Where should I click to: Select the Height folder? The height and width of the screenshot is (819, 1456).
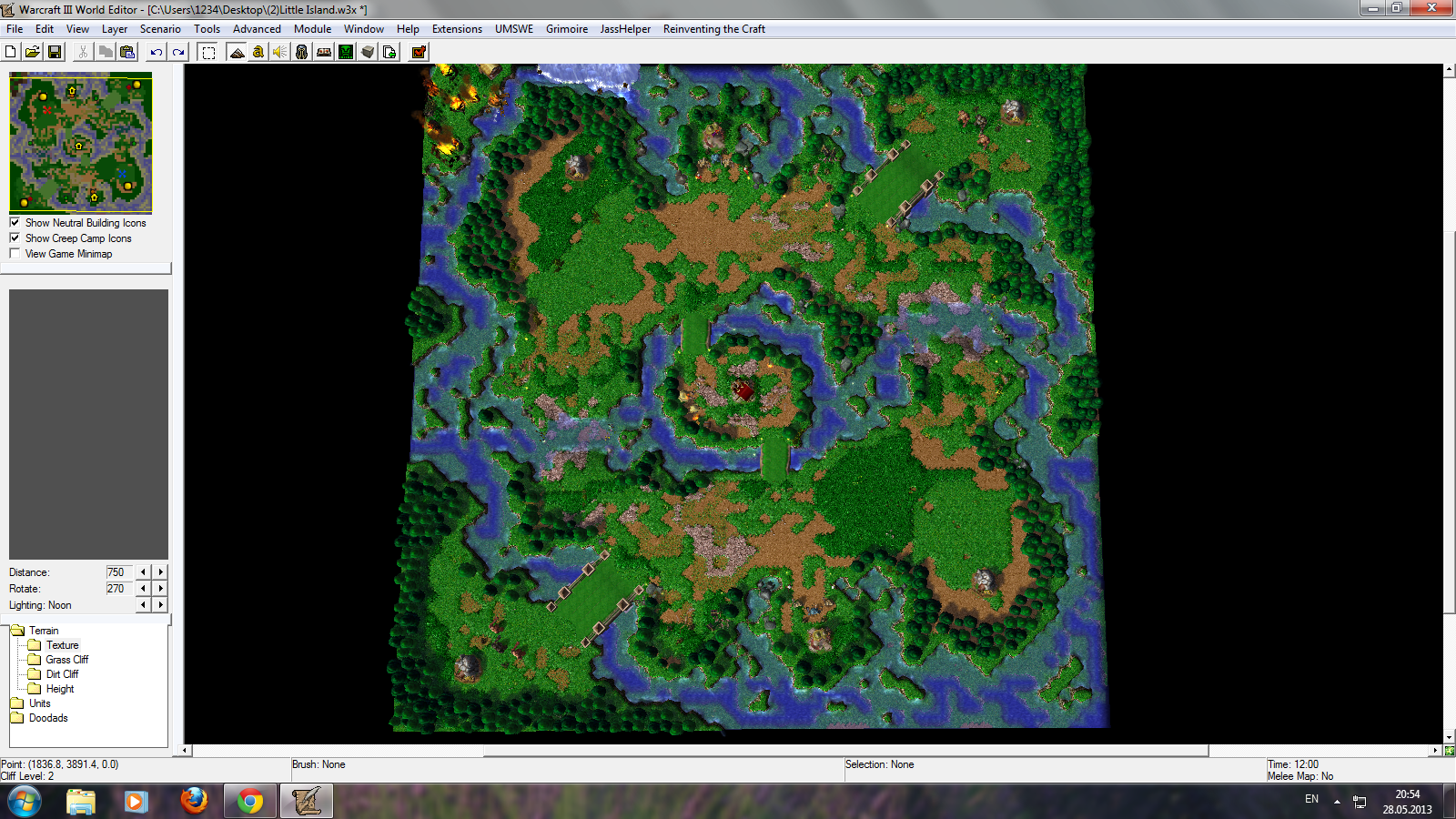pos(60,689)
